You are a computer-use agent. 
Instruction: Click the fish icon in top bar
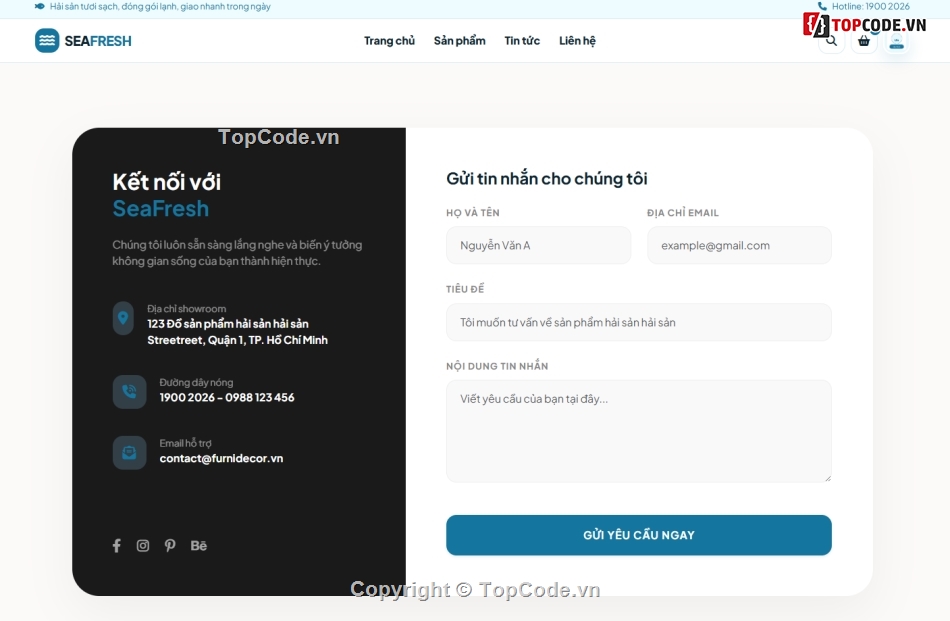tap(40, 7)
